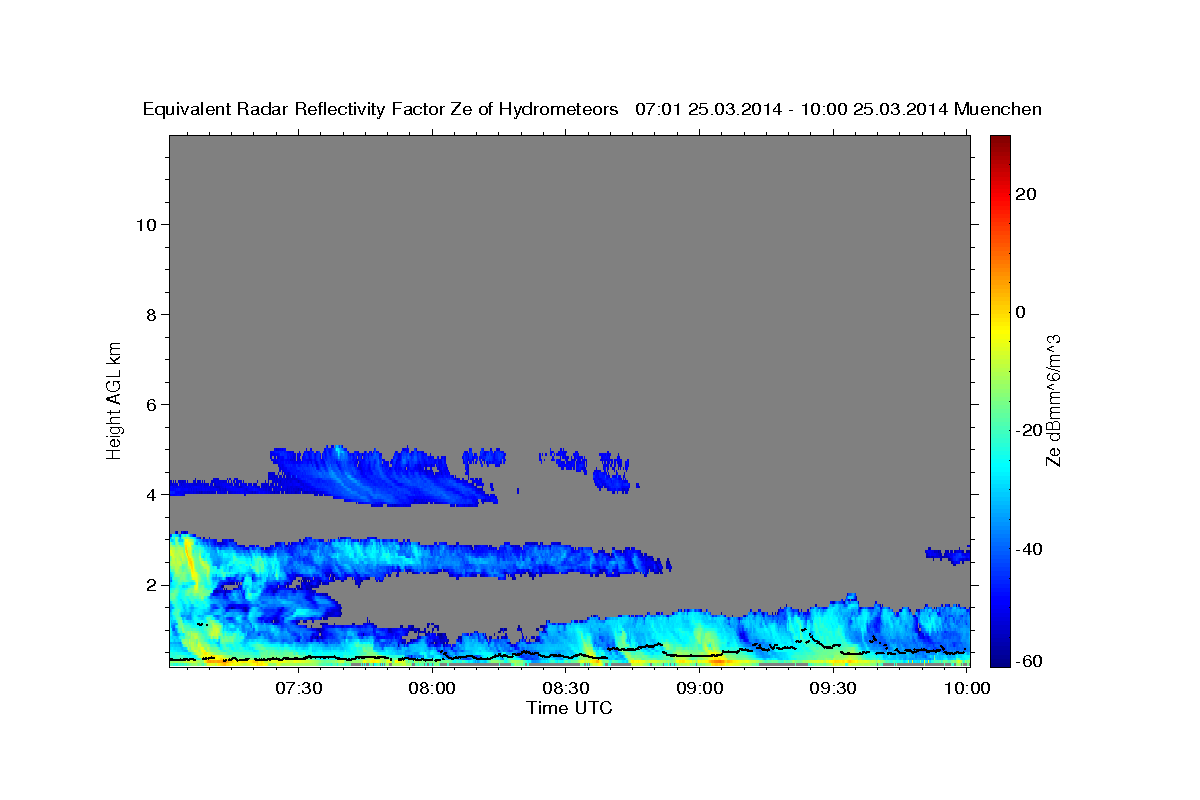Click the 'Time UTC' axis label
Viewport: 1200px width, 800px height.
point(569,708)
